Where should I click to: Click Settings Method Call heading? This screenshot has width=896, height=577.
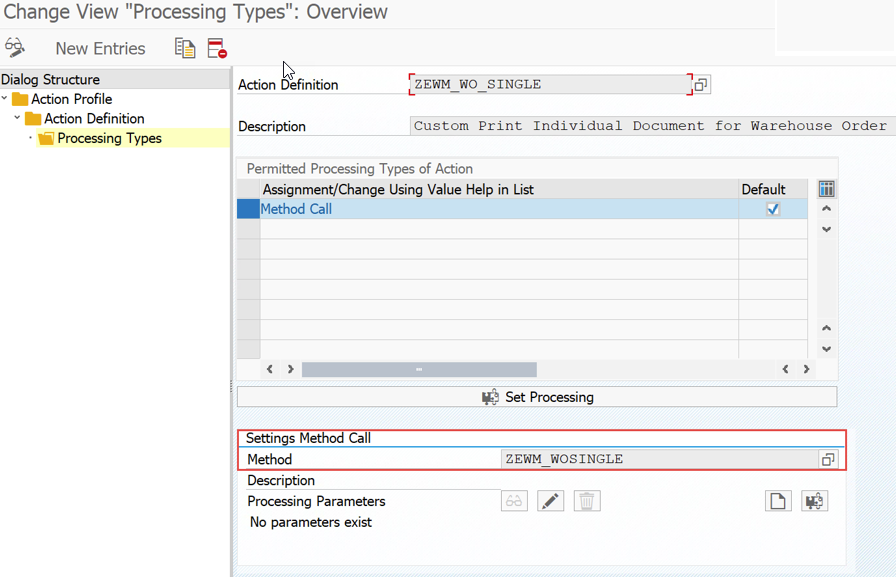point(308,438)
